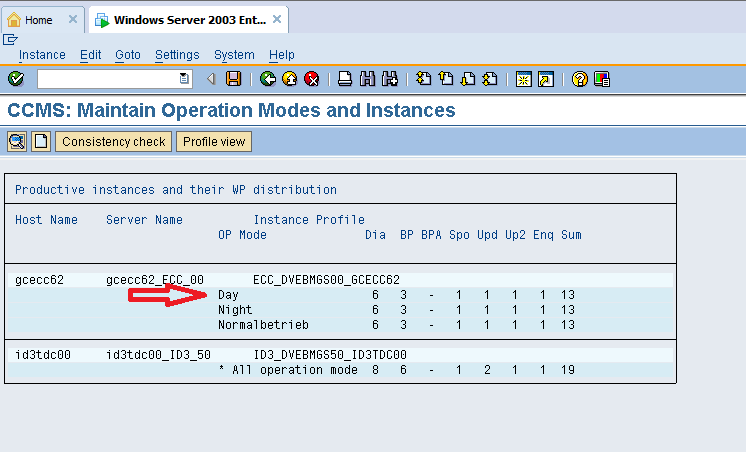Open the Instance menu
Viewport: 746px width, 452px height.
pos(42,55)
